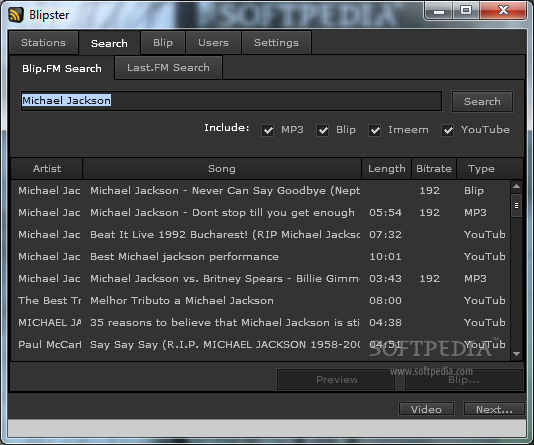
Task: Click the 'The Best Tr' artist cell
Action: pyautogui.click(x=49, y=301)
